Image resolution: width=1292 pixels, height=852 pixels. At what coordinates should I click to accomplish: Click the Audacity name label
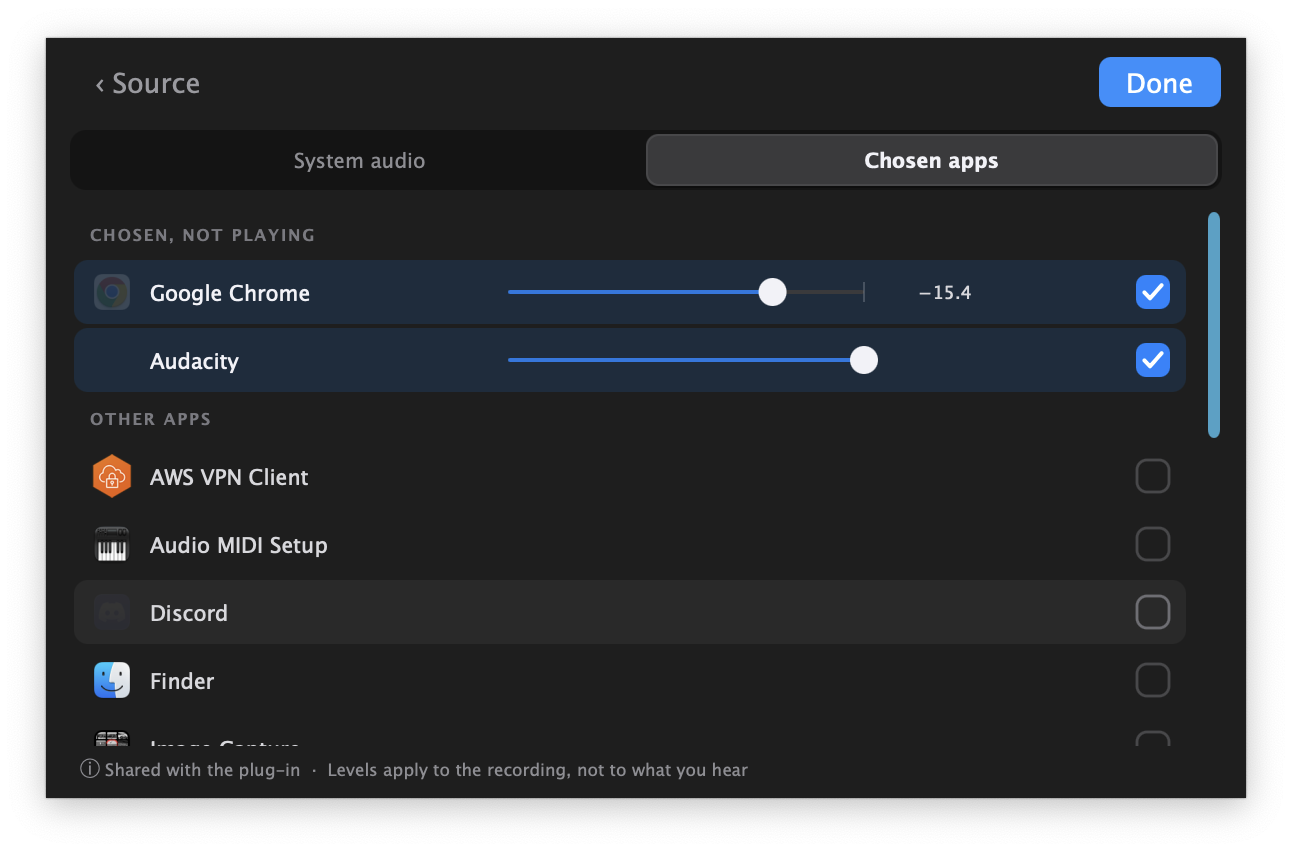pyautogui.click(x=194, y=361)
